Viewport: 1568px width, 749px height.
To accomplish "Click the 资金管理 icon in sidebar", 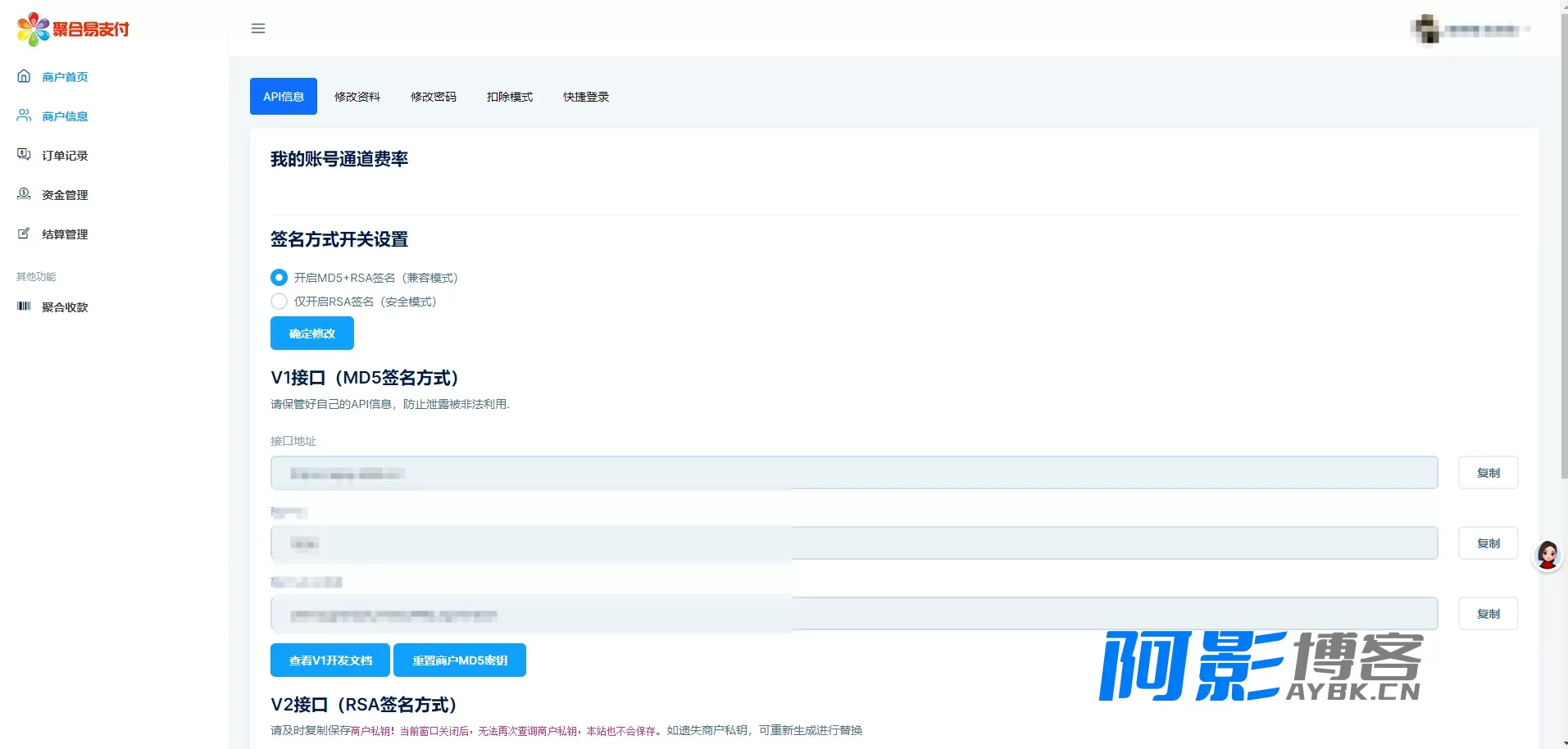I will [x=24, y=194].
